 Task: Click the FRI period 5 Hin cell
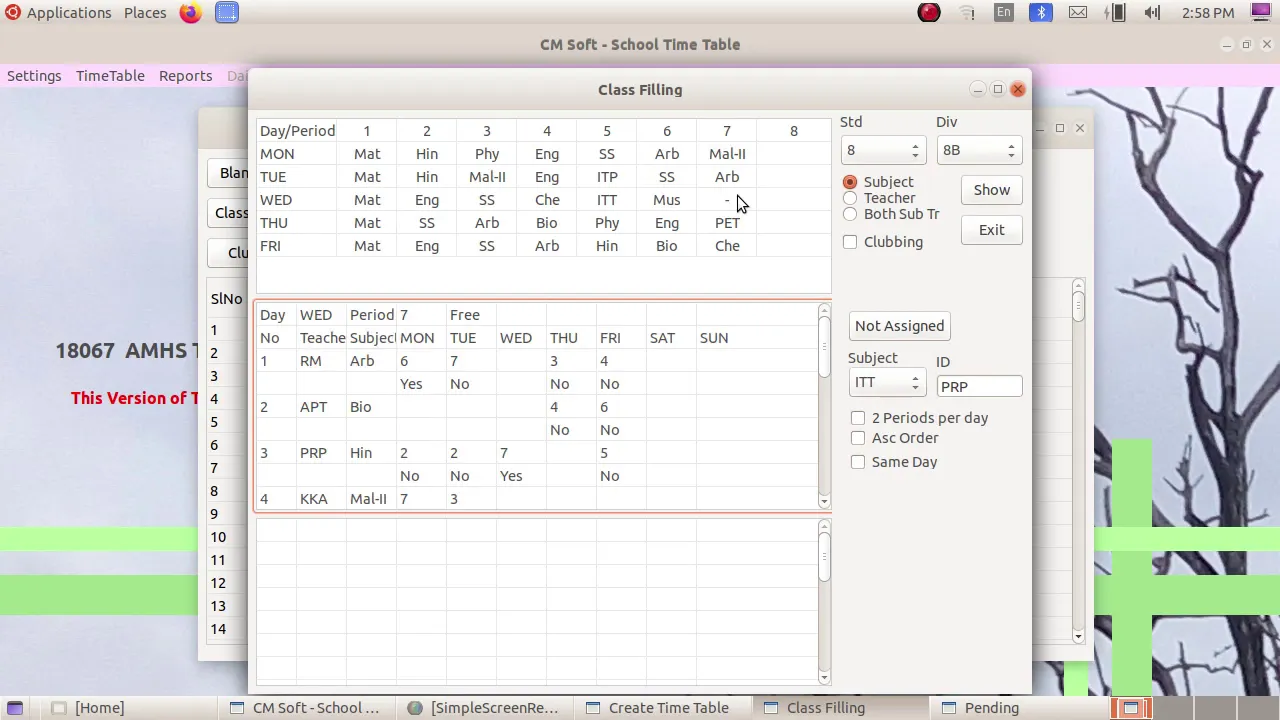coord(607,246)
